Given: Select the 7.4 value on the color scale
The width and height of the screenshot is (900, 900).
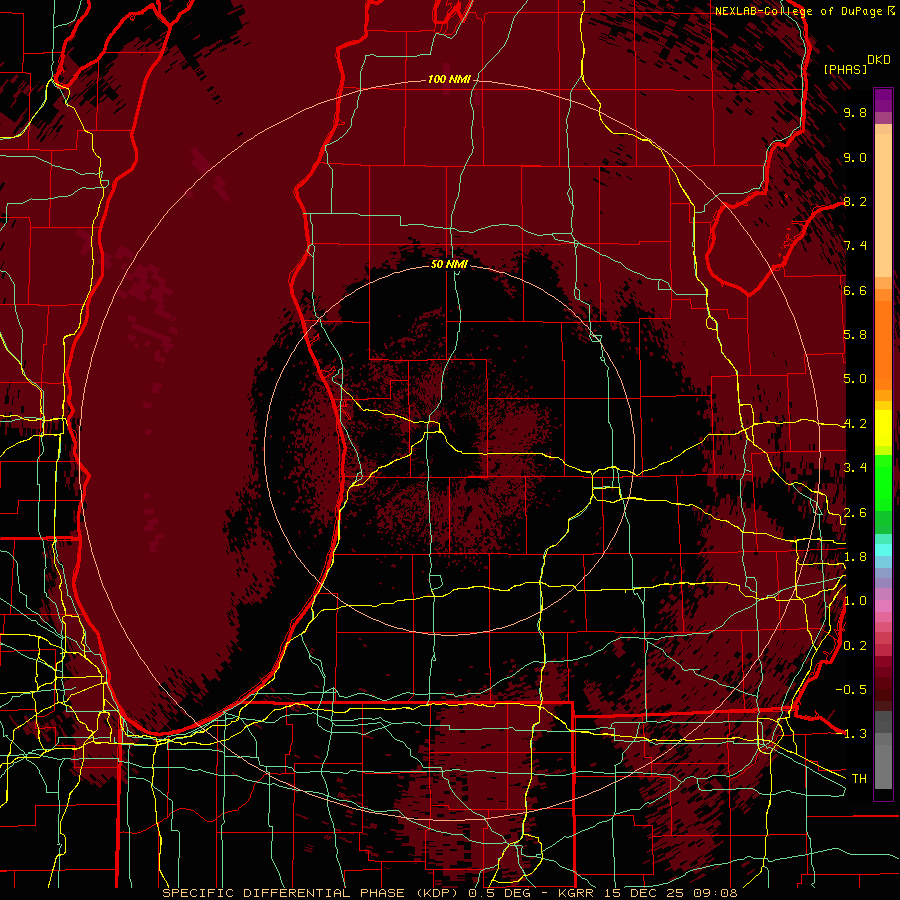Looking at the screenshot, I should [855, 246].
